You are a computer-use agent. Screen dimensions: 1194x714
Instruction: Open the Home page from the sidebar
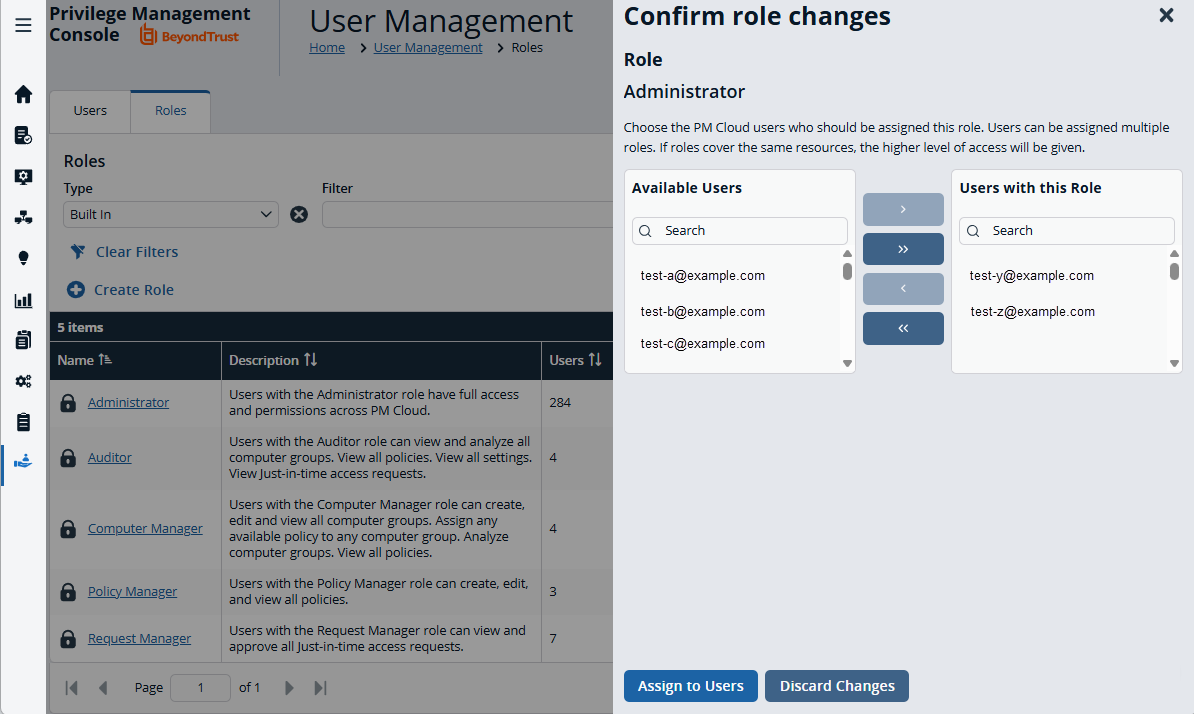(23, 94)
